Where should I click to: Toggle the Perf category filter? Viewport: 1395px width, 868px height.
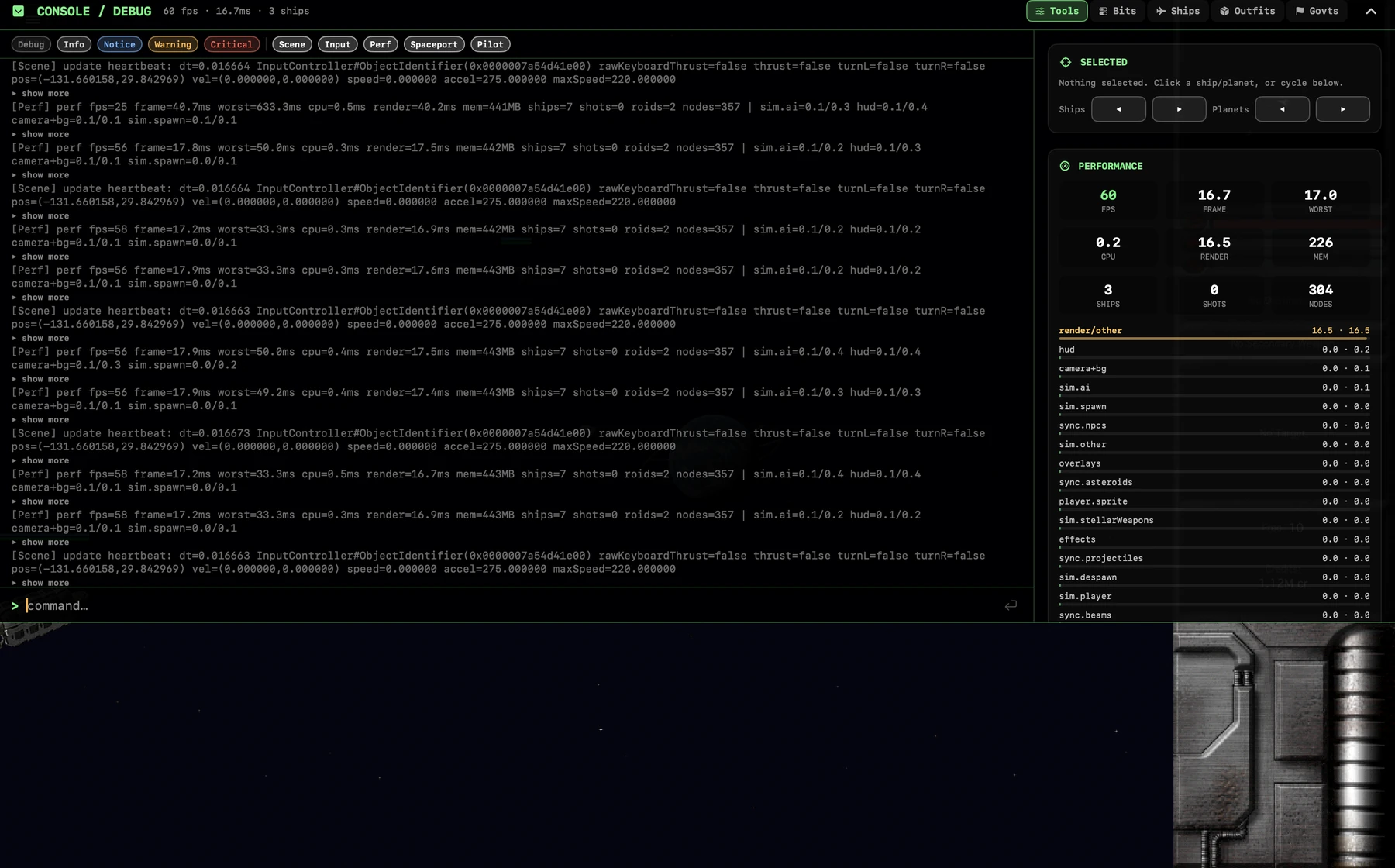coord(380,44)
